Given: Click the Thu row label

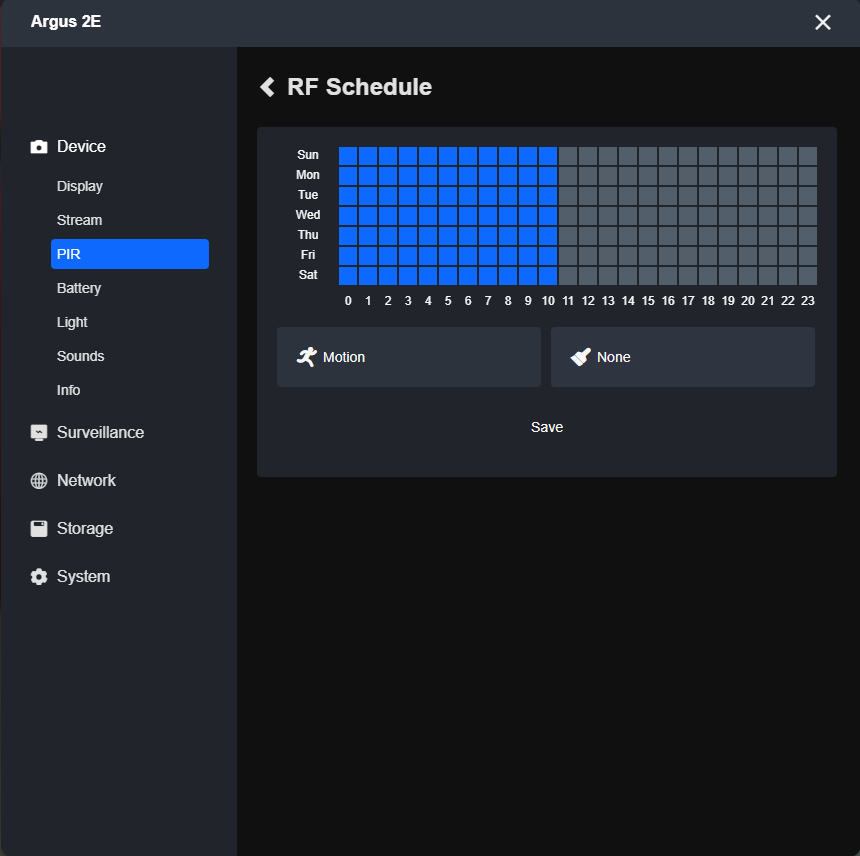Looking at the screenshot, I should pyautogui.click(x=308, y=235).
